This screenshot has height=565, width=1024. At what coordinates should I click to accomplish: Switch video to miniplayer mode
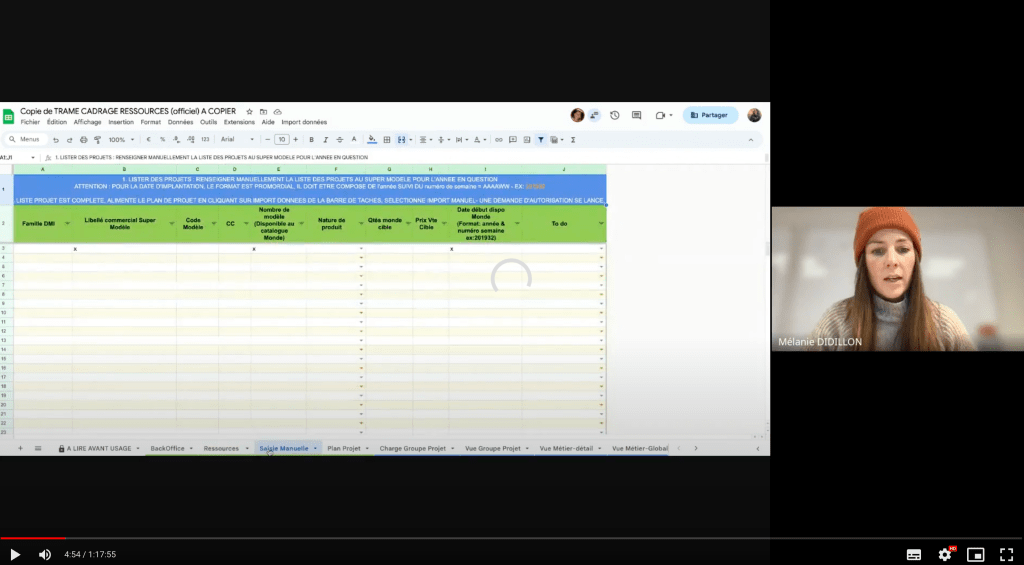(x=976, y=554)
